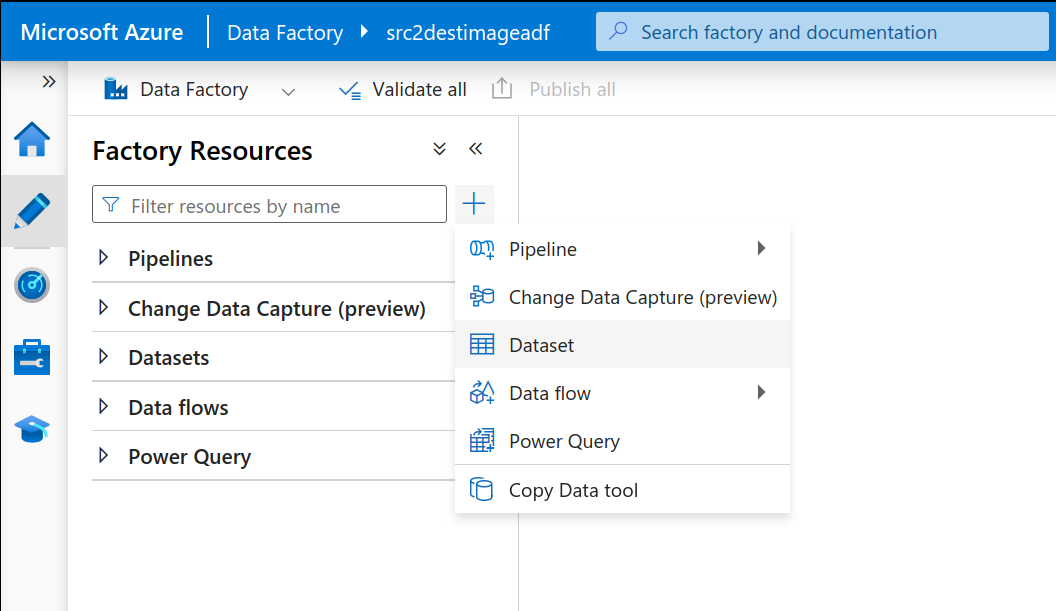Expand the Pipelines tree node
Screen dimensions: 1056x611
pyautogui.click(x=104, y=257)
